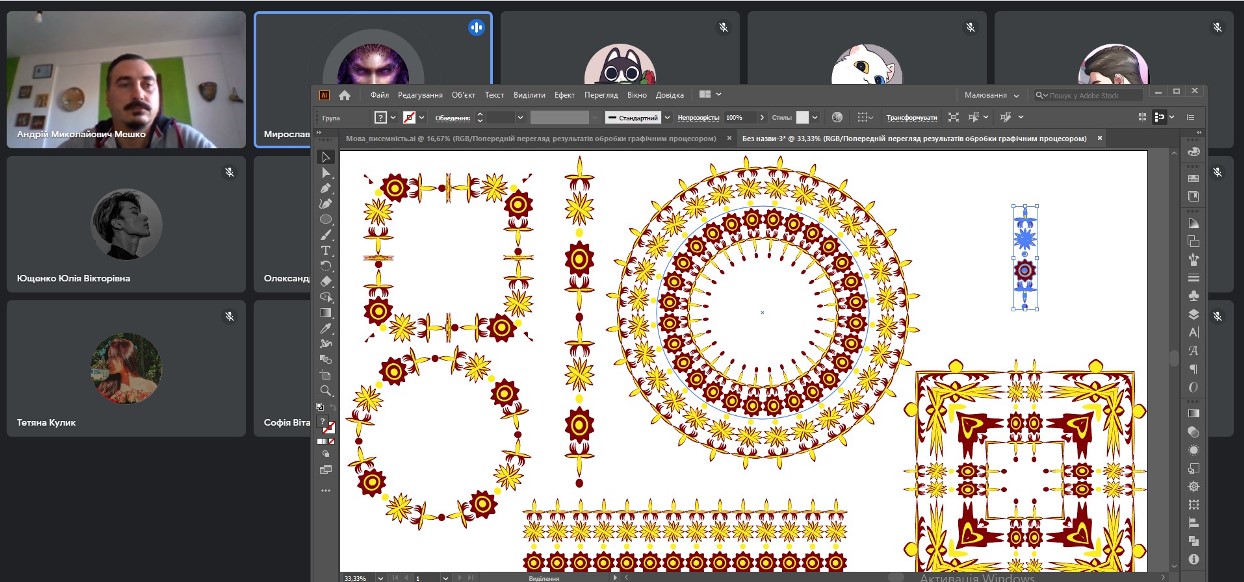
Task: Click the Illustrator Home icon
Action: (x=345, y=95)
